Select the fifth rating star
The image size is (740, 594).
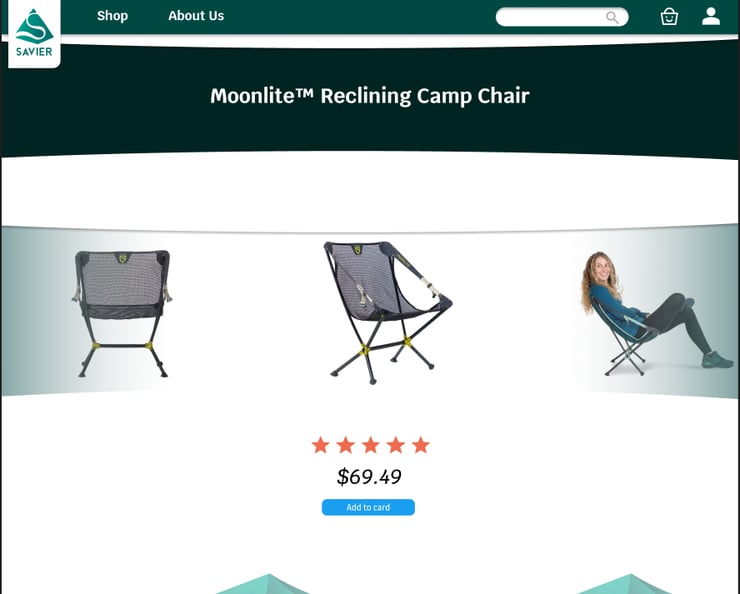(420, 445)
